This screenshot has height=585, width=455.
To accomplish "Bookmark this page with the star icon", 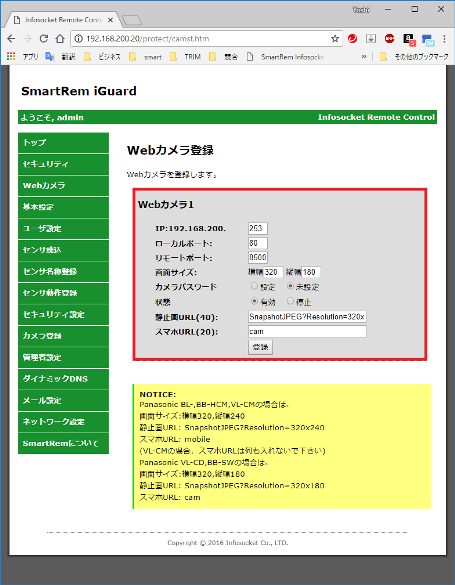I will [335, 39].
